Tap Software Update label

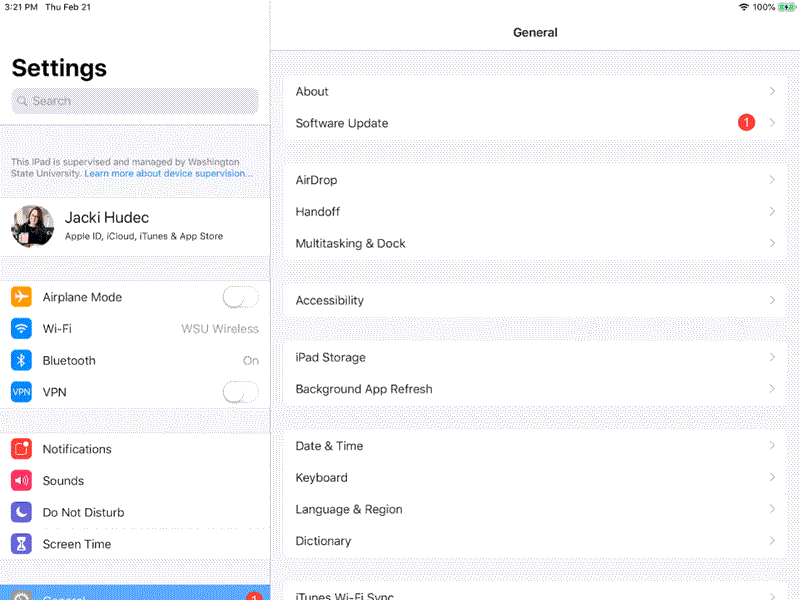(x=342, y=123)
